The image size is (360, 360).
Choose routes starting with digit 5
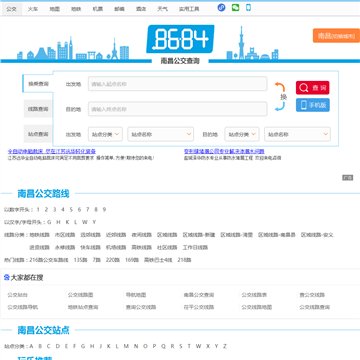point(71,210)
